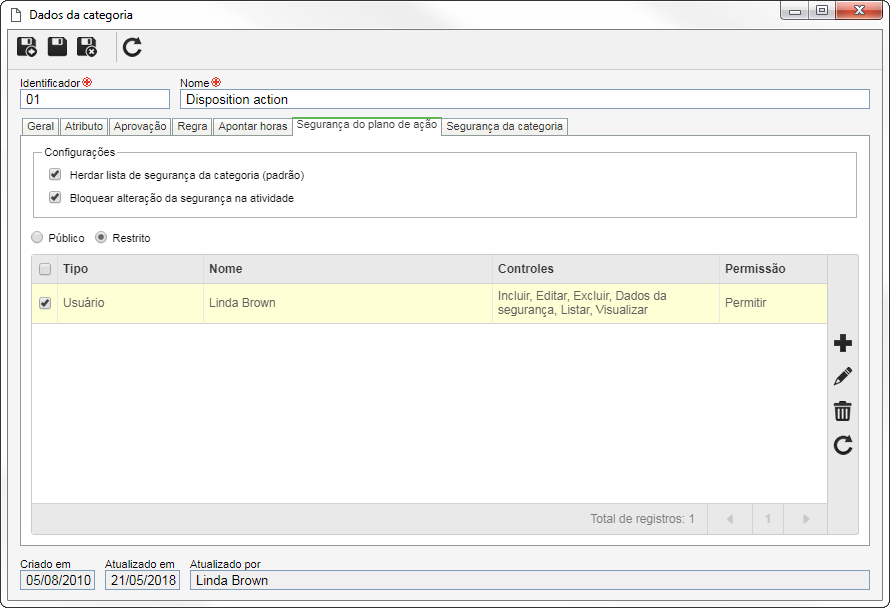This screenshot has height=608, width=890.
Task: Click the plain Save disk icon
Action: (57, 46)
